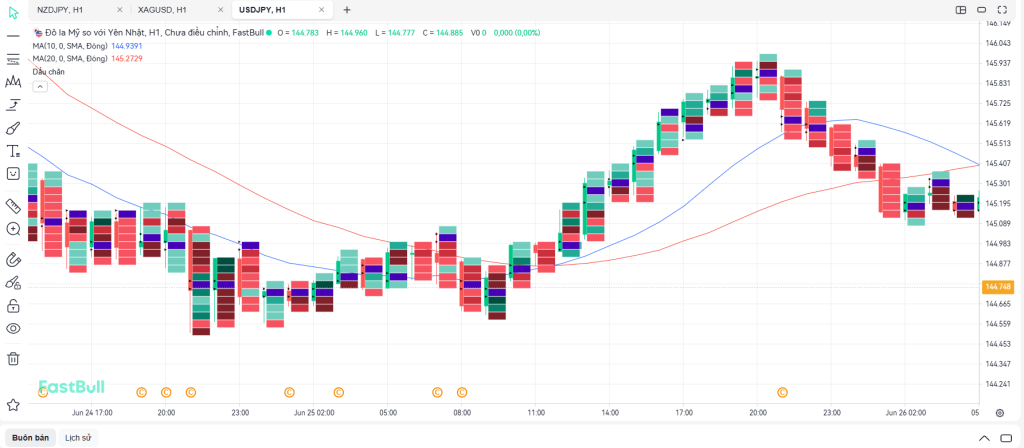The width and height of the screenshot is (1024, 448).
Task: Click the favorites star icon
Action: [x=14, y=405]
